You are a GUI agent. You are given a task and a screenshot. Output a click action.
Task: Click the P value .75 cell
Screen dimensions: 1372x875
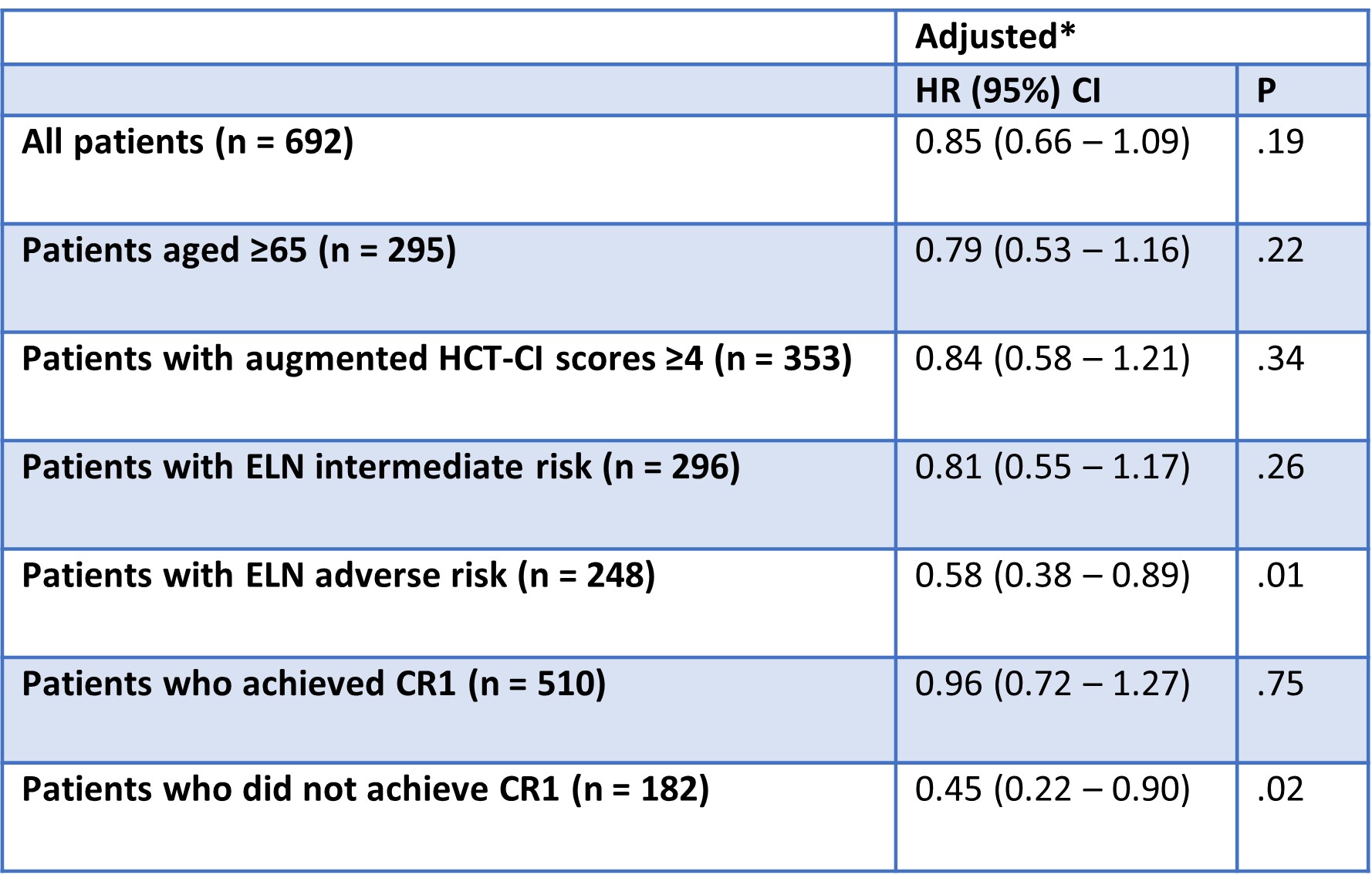[x=1280, y=684]
